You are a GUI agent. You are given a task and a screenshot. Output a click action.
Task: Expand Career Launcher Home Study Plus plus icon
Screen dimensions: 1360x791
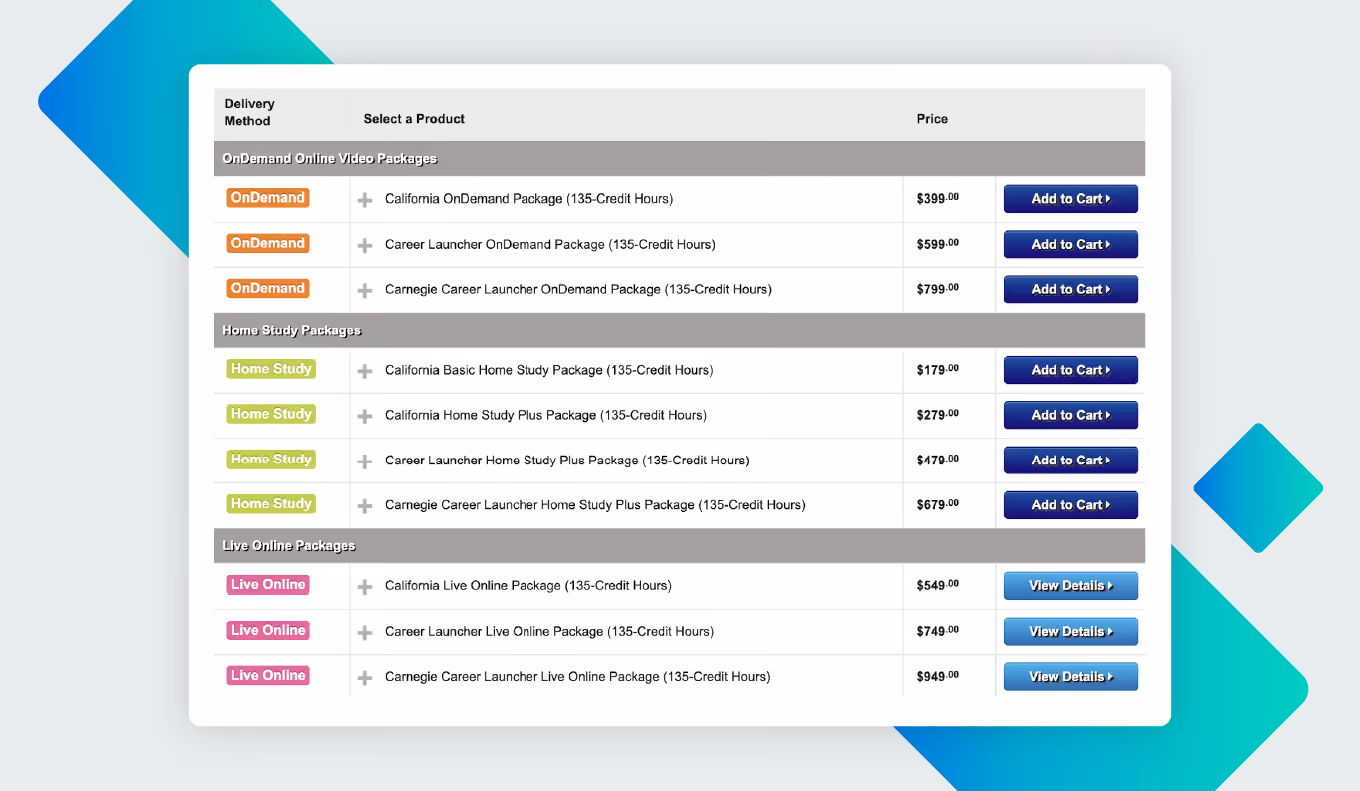click(x=365, y=461)
